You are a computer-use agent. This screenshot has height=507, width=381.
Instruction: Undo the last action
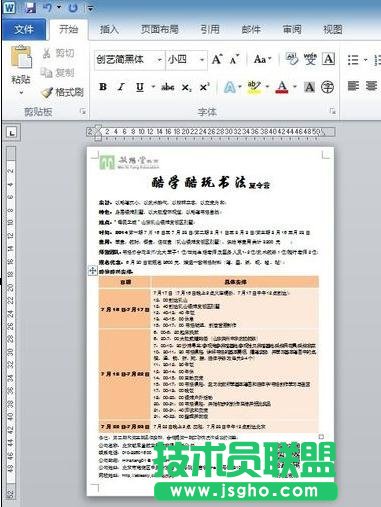point(47,8)
